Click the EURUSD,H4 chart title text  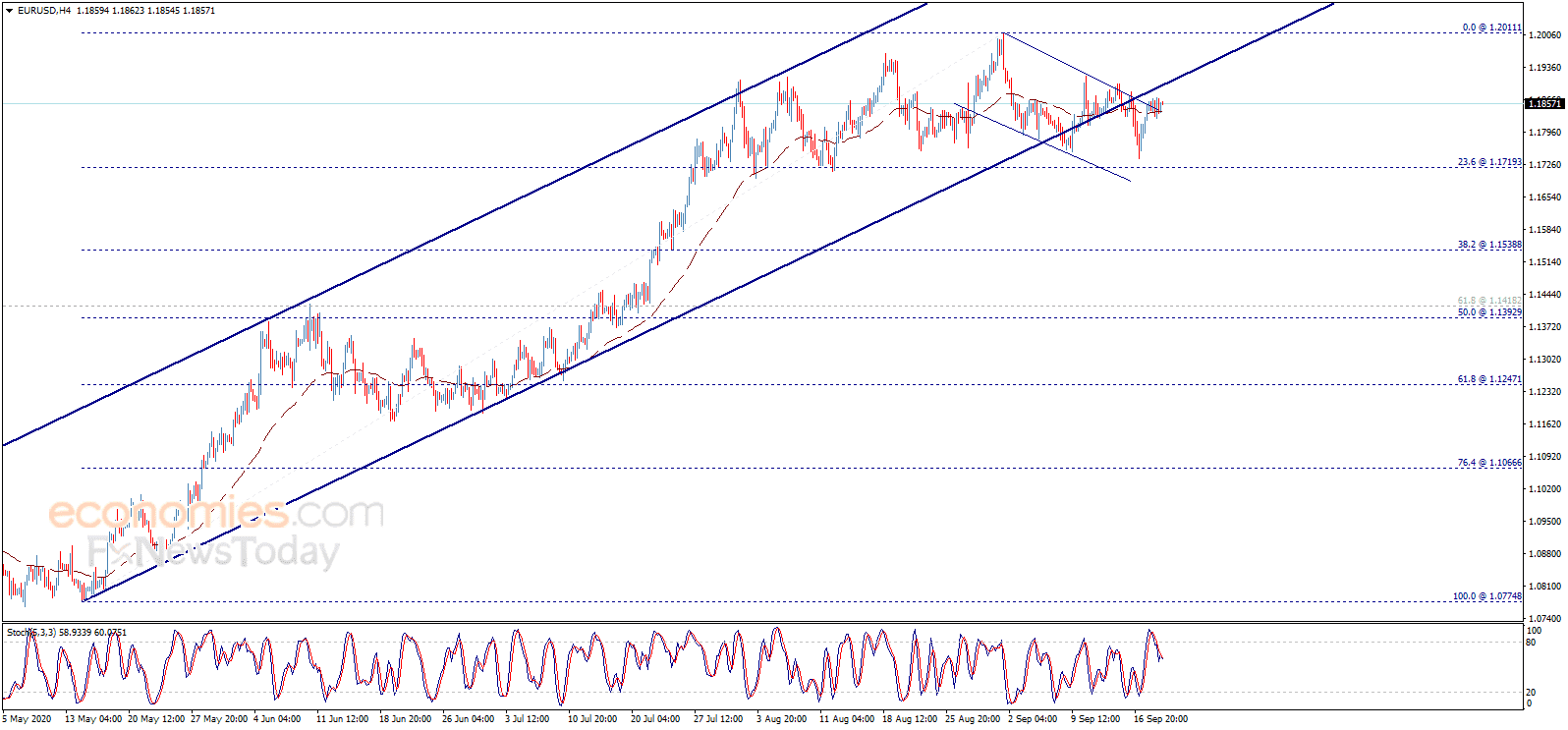44,11
